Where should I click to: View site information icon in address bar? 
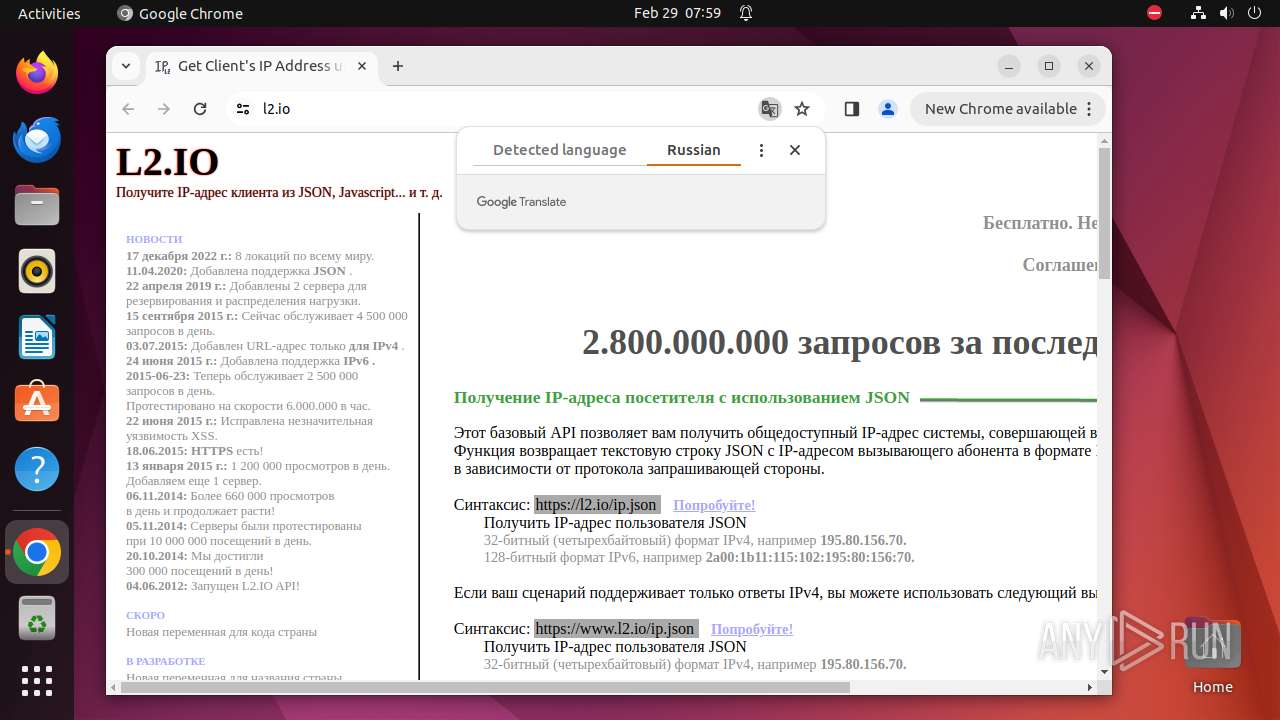point(243,109)
